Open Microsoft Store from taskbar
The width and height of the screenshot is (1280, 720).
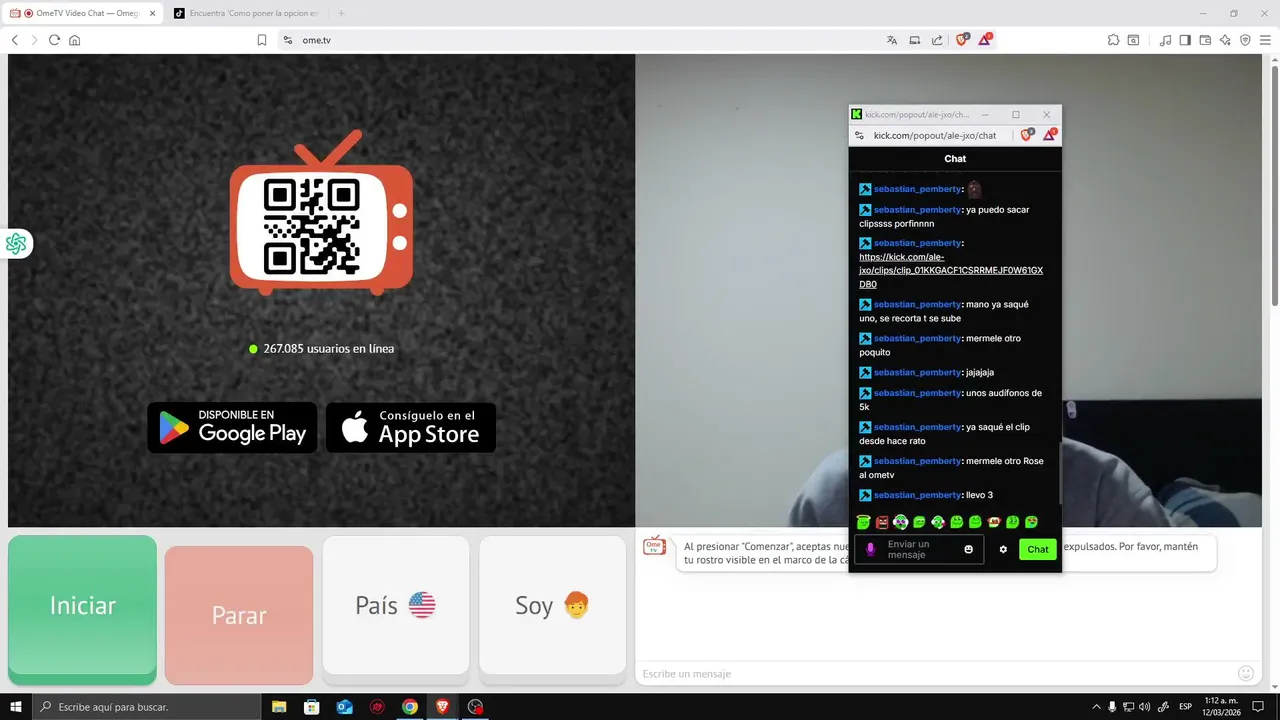click(x=312, y=707)
